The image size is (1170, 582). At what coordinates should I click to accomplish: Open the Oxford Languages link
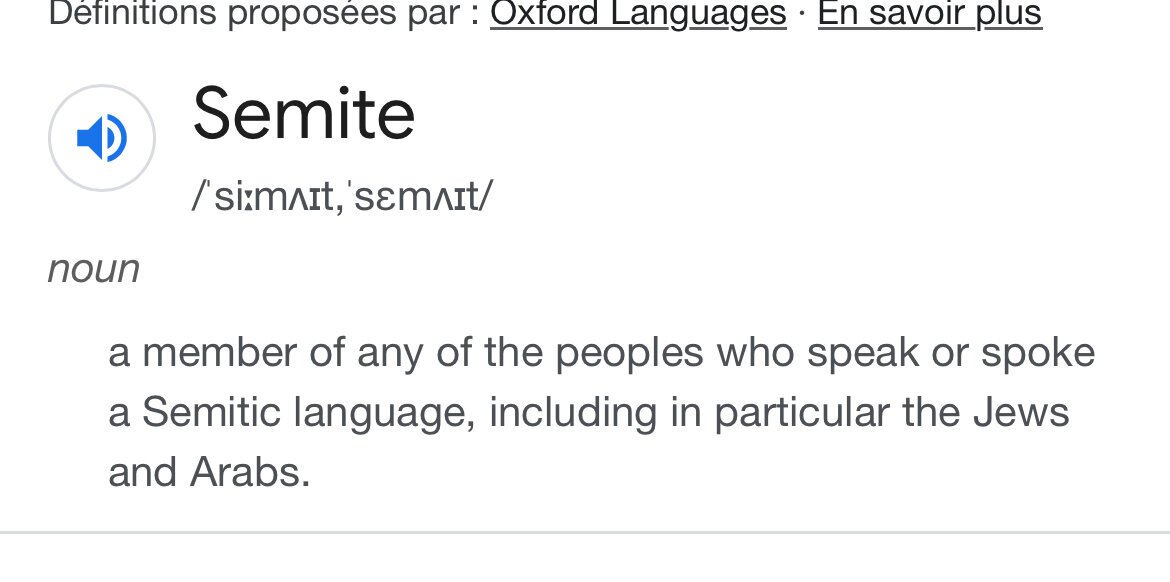pos(638,14)
